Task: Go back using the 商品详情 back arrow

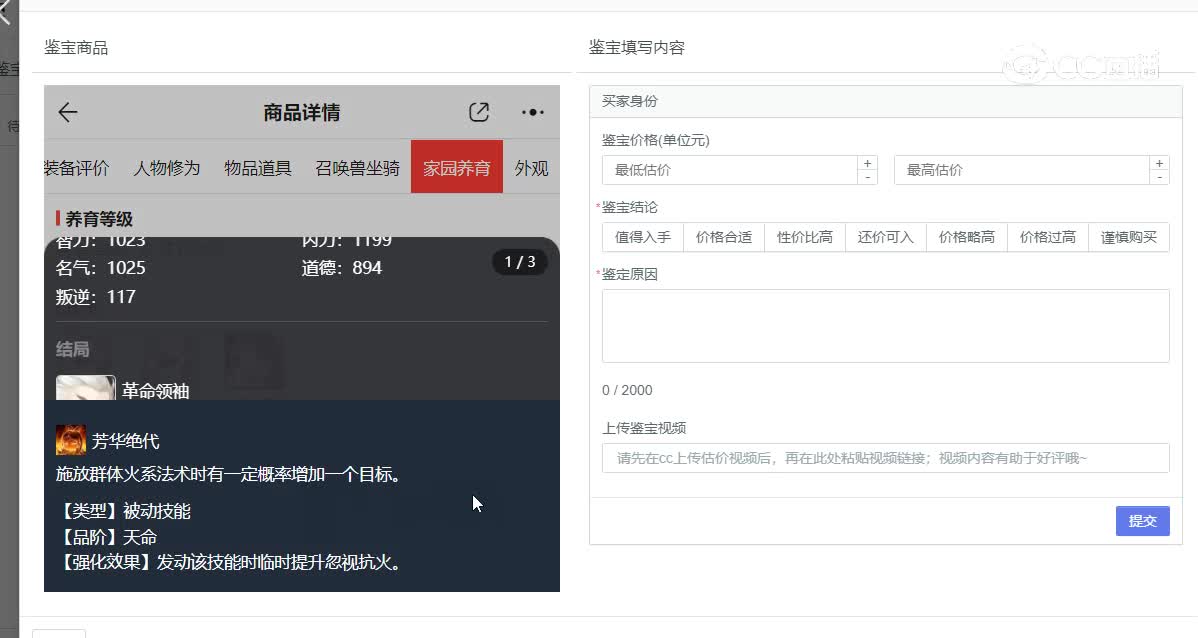Action: point(66,112)
